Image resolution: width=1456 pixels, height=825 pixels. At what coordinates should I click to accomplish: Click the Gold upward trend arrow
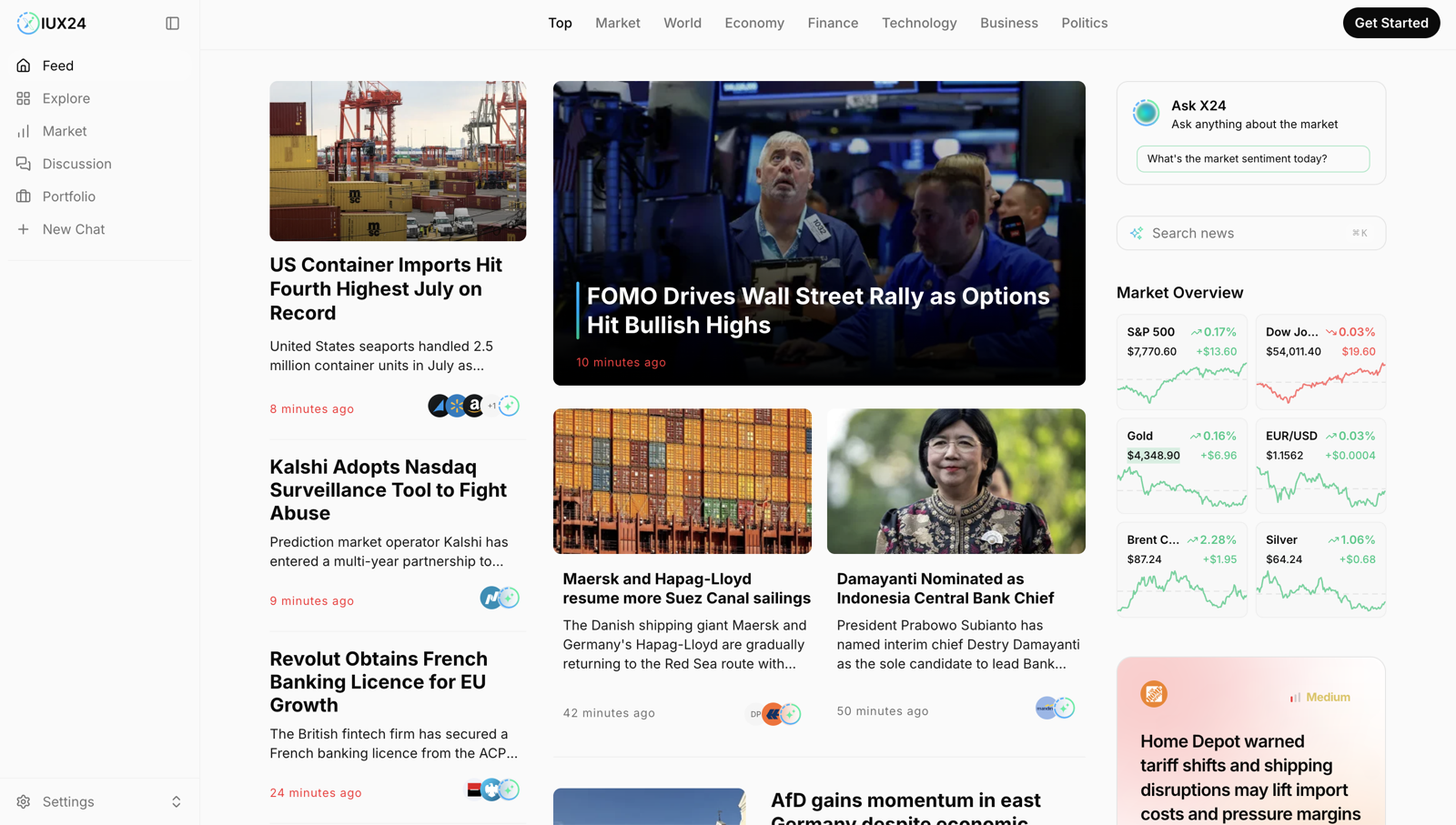[x=1195, y=436]
